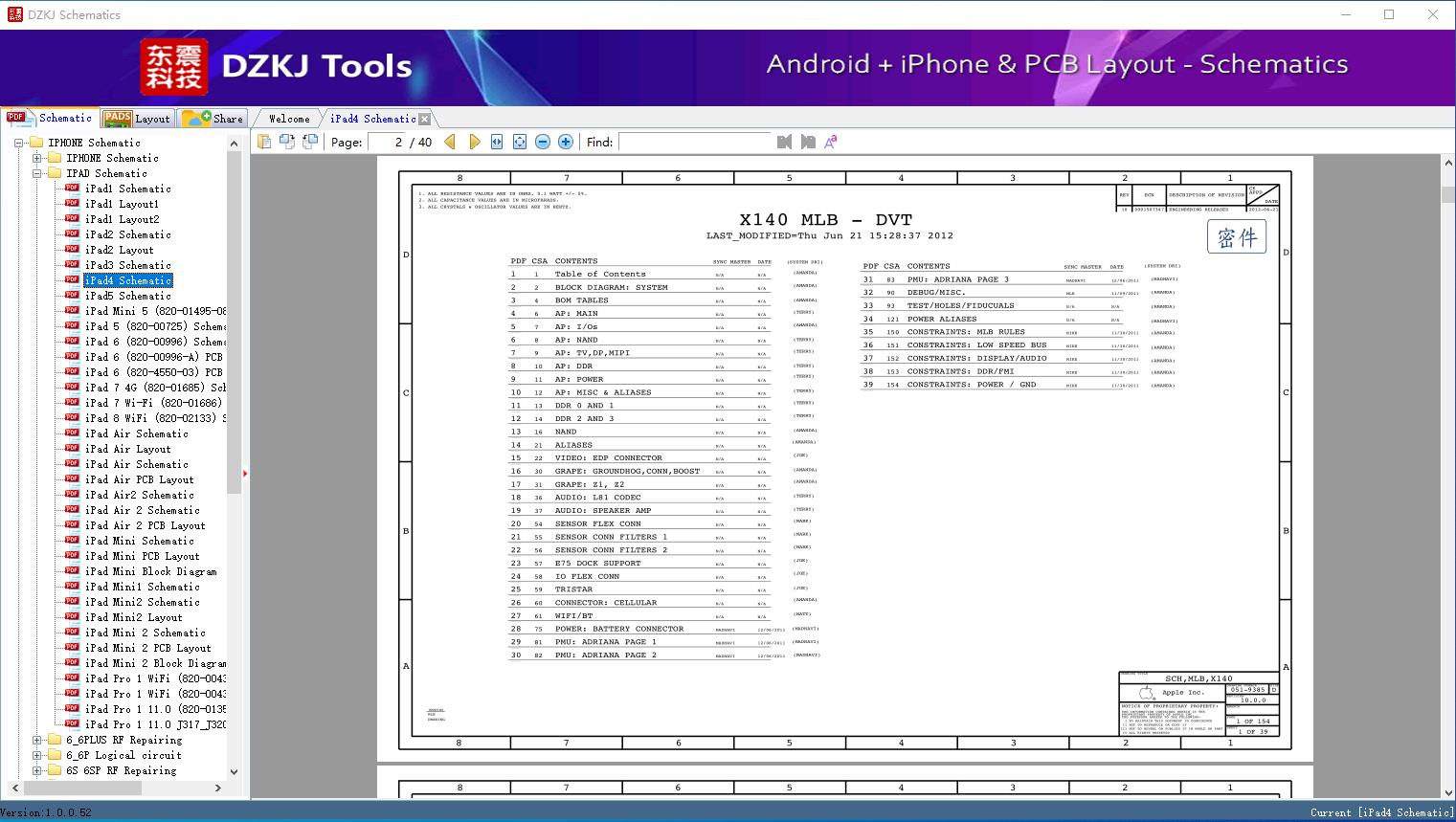Image resolution: width=1456 pixels, height=822 pixels.
Task: Click the page number input field
Action: coord(387,142)
